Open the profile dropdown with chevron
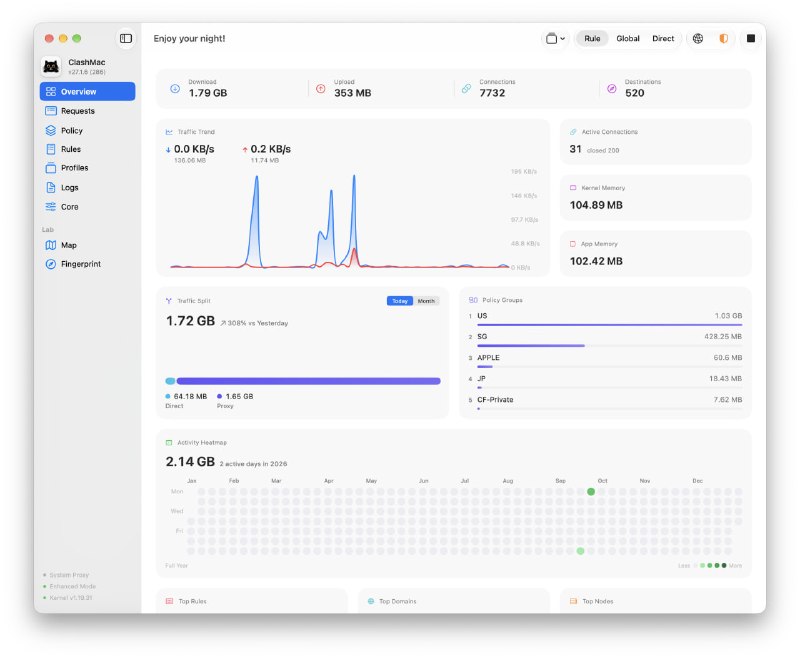Viewport: 800px width, 658px height. [x=555, y=38]
